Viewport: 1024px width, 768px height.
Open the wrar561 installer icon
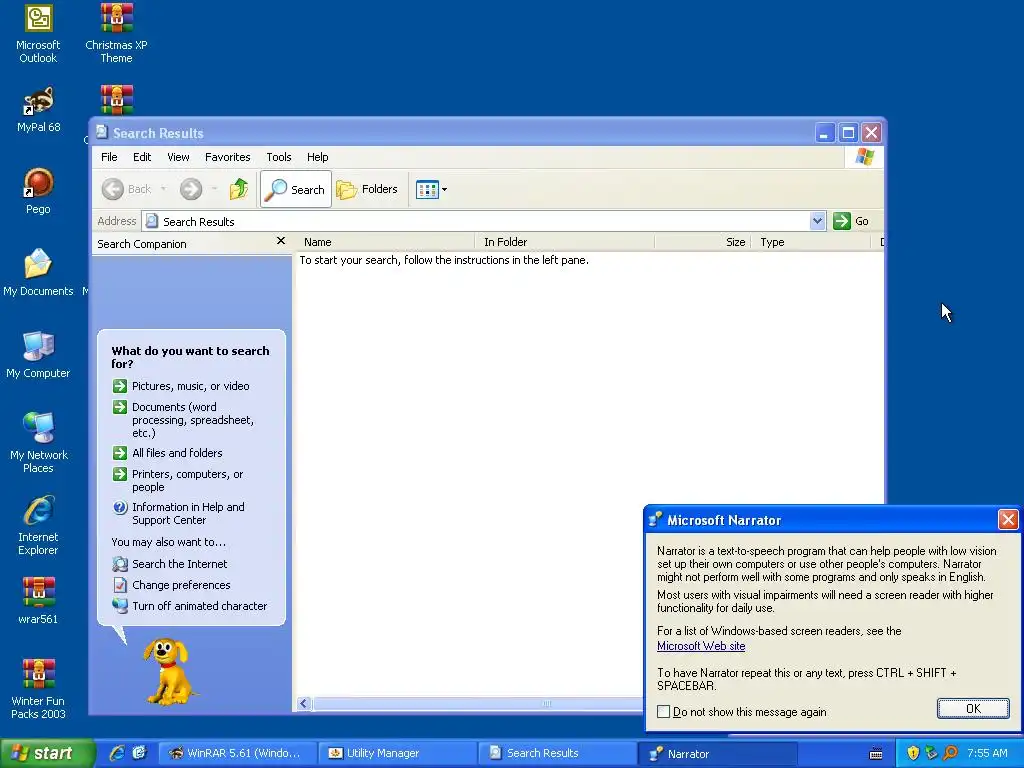tap(38, 601)
